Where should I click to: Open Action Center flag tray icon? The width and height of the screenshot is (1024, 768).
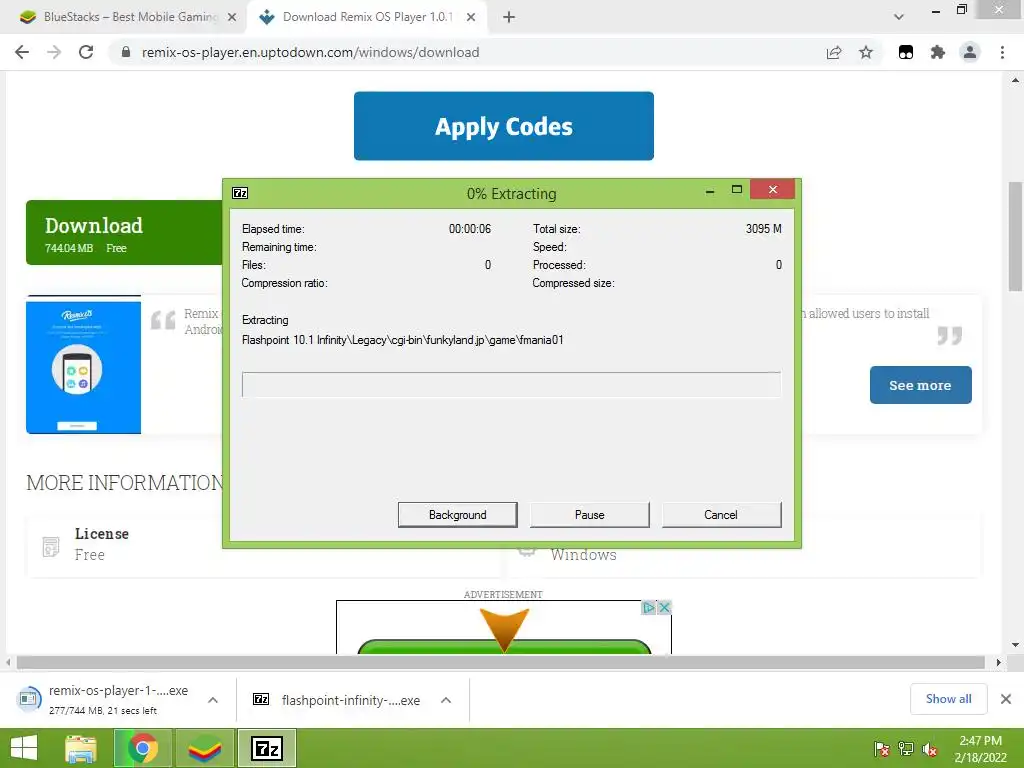click(881, 749)
